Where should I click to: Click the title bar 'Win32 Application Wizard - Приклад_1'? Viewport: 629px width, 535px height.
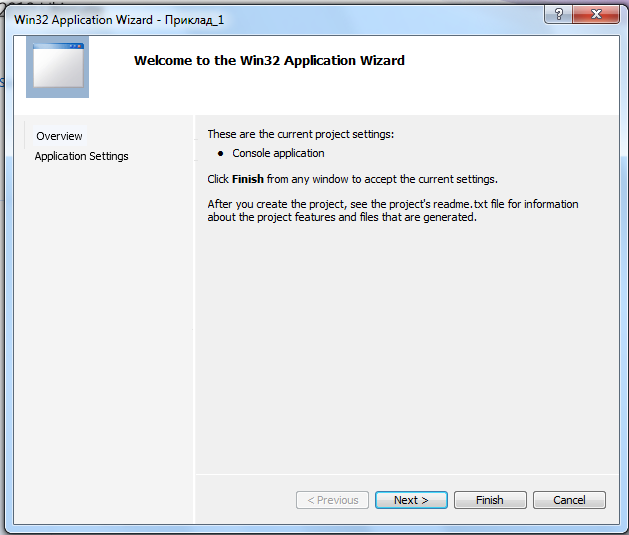(119, 20)
